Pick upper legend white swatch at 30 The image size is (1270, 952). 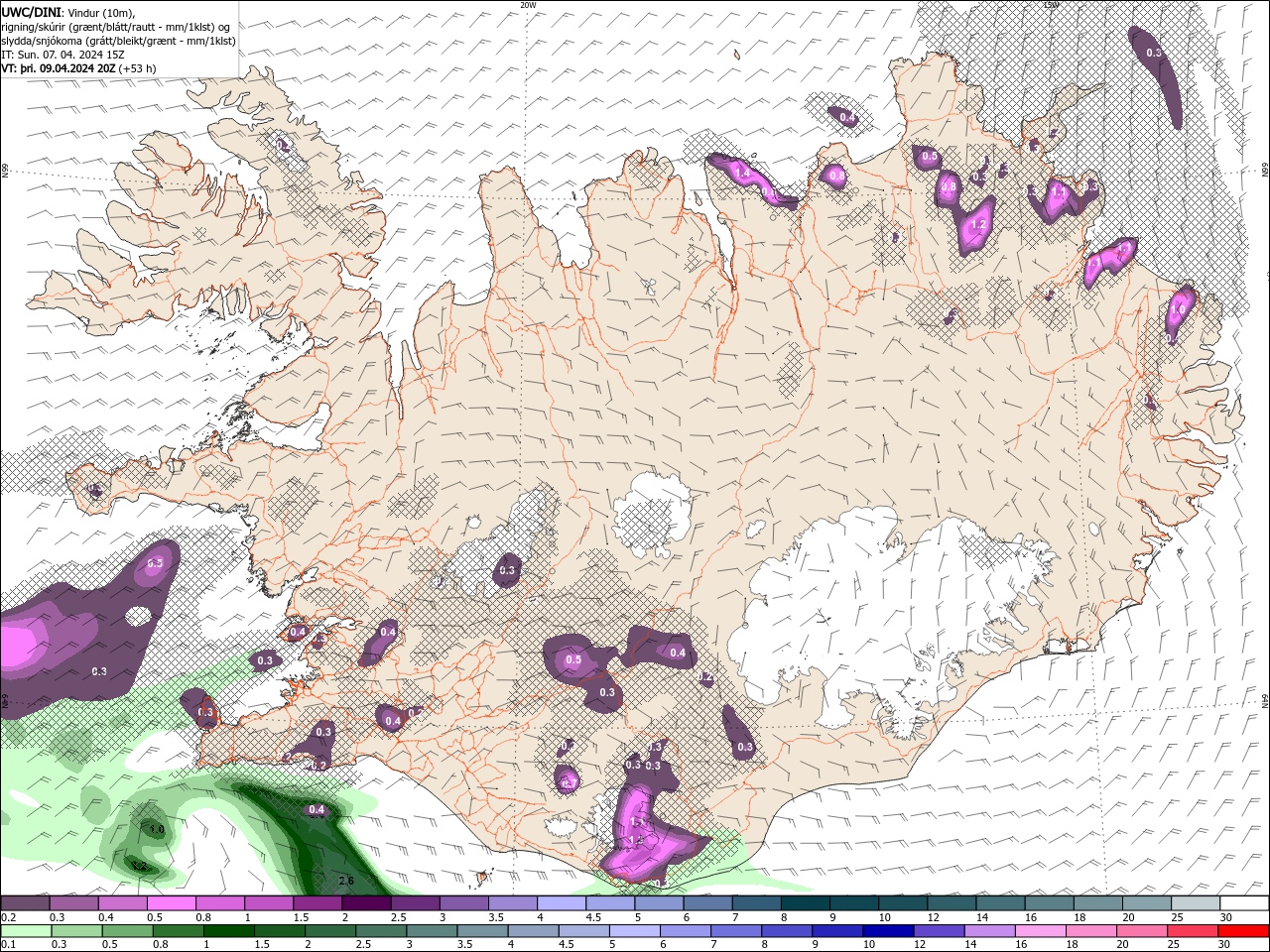(1245, 903)
